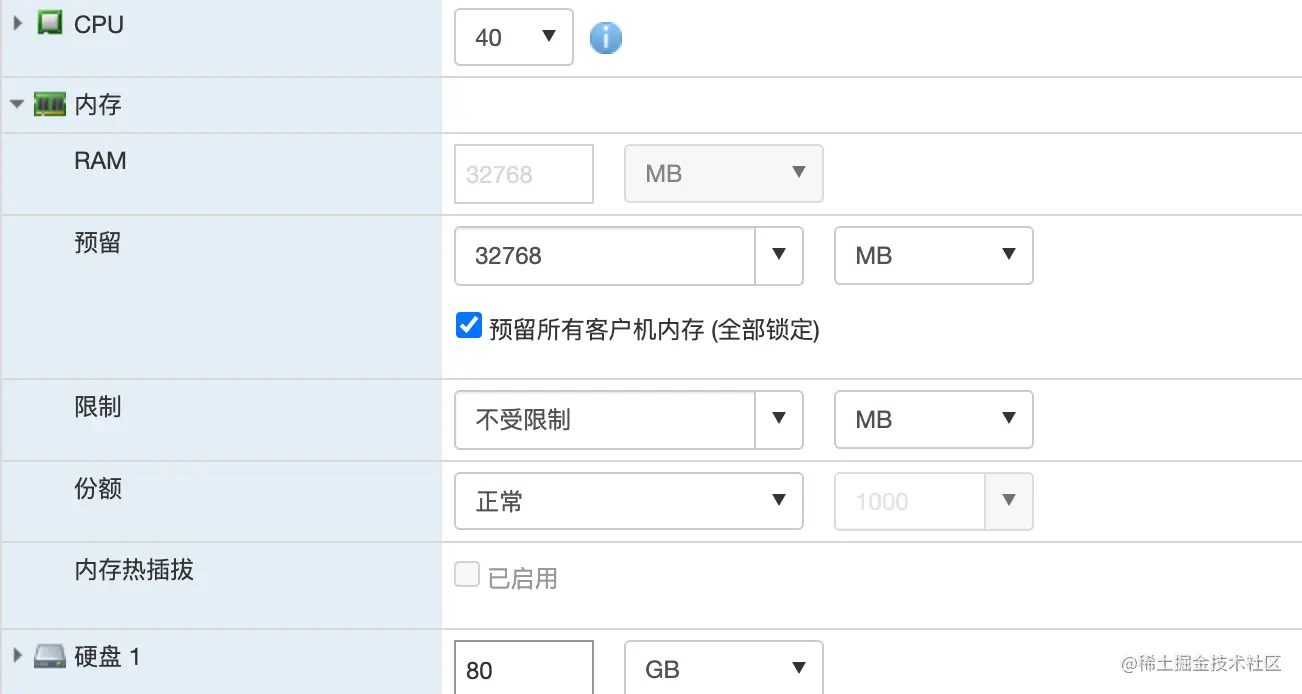
Task: Uncheck 预留所有客户机内存 checkbox
Action: [469, 326]
